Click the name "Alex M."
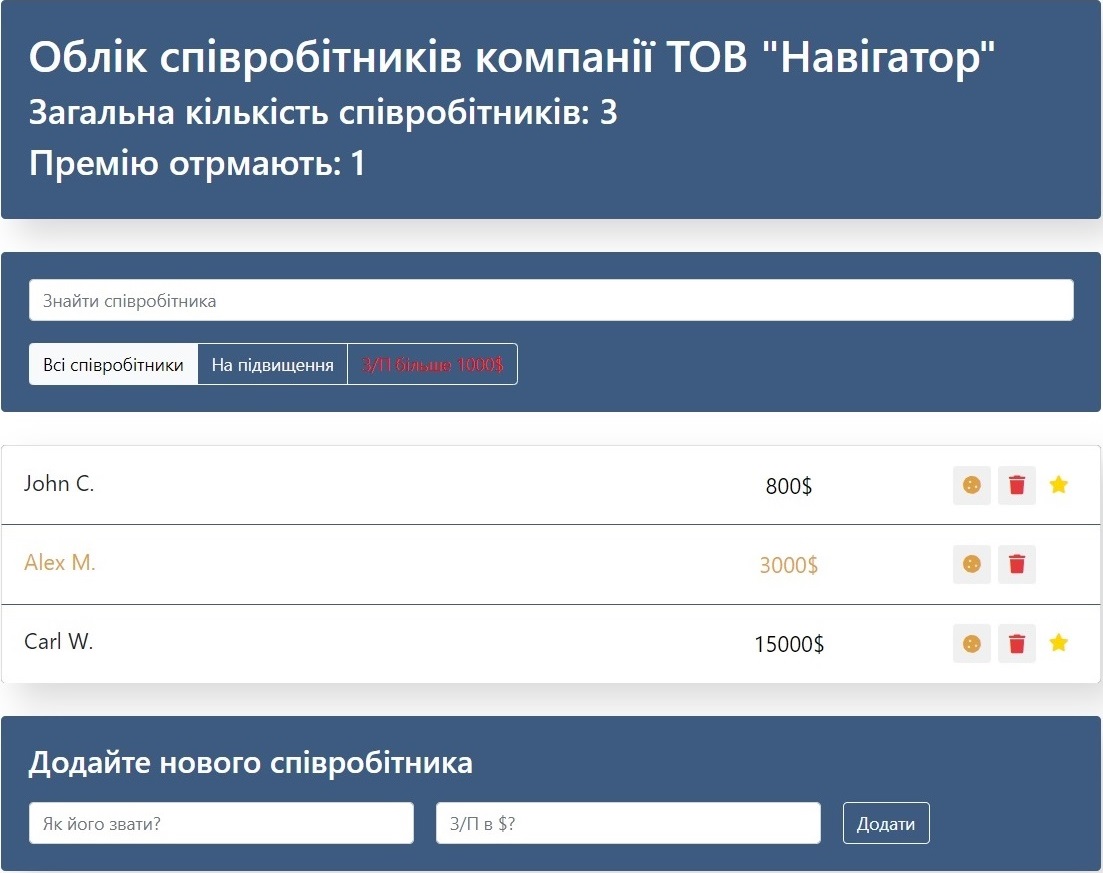Image resolution: width=1103 pixels, height=873 pixels. 60,562
